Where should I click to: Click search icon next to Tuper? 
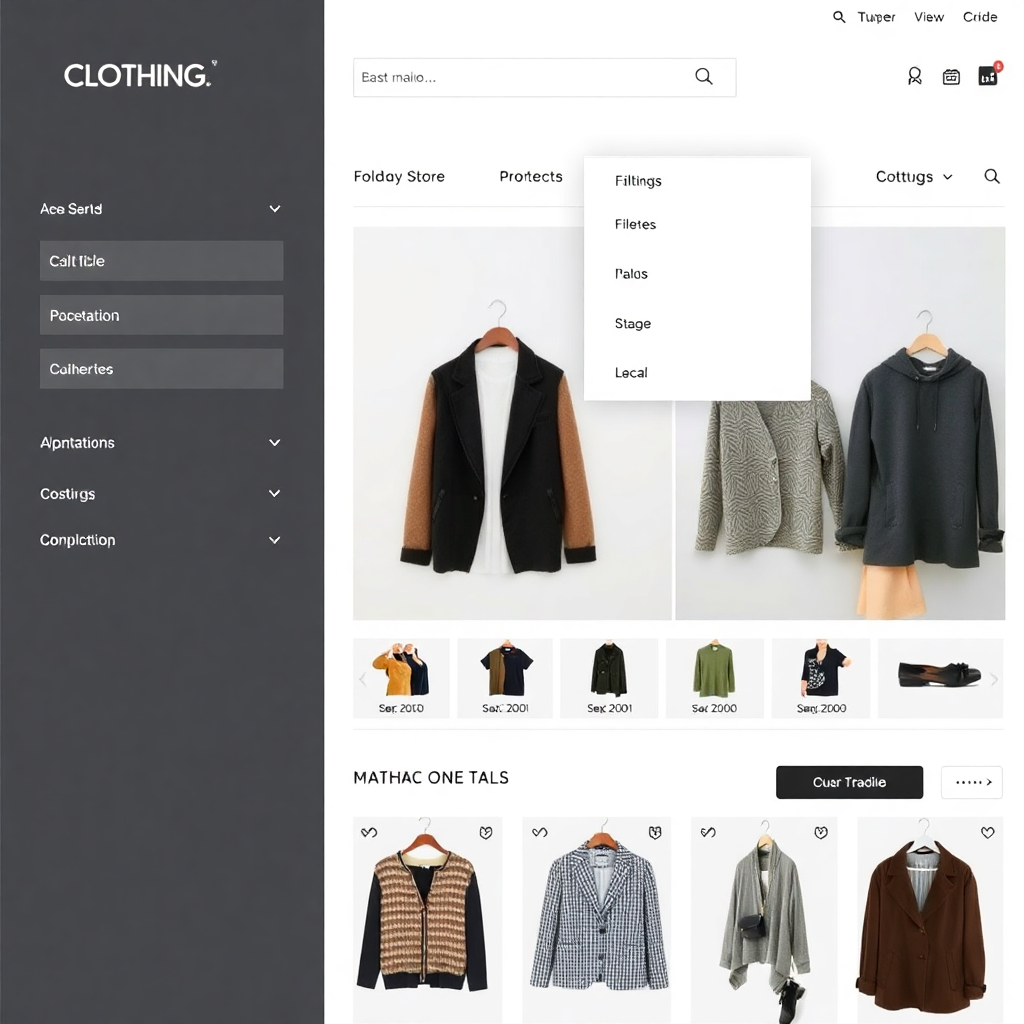coord(839,17)
